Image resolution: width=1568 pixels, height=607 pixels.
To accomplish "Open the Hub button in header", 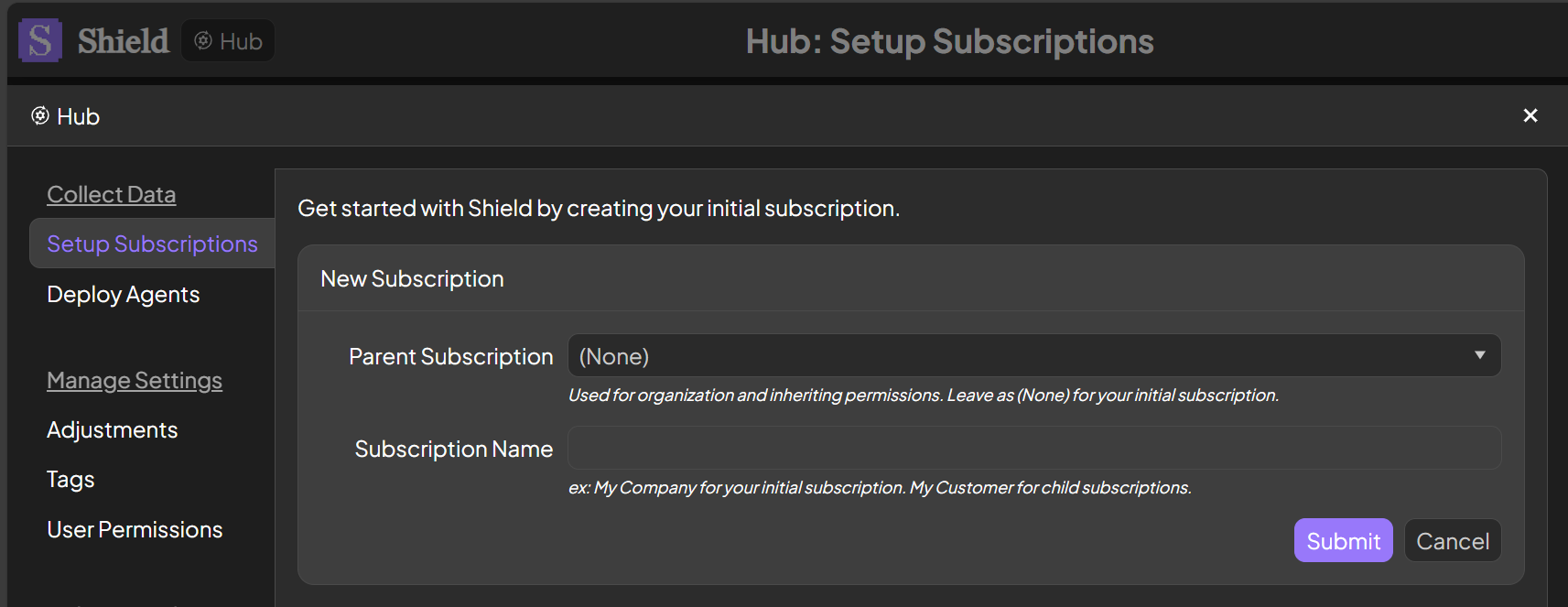I will click(228, 41).
